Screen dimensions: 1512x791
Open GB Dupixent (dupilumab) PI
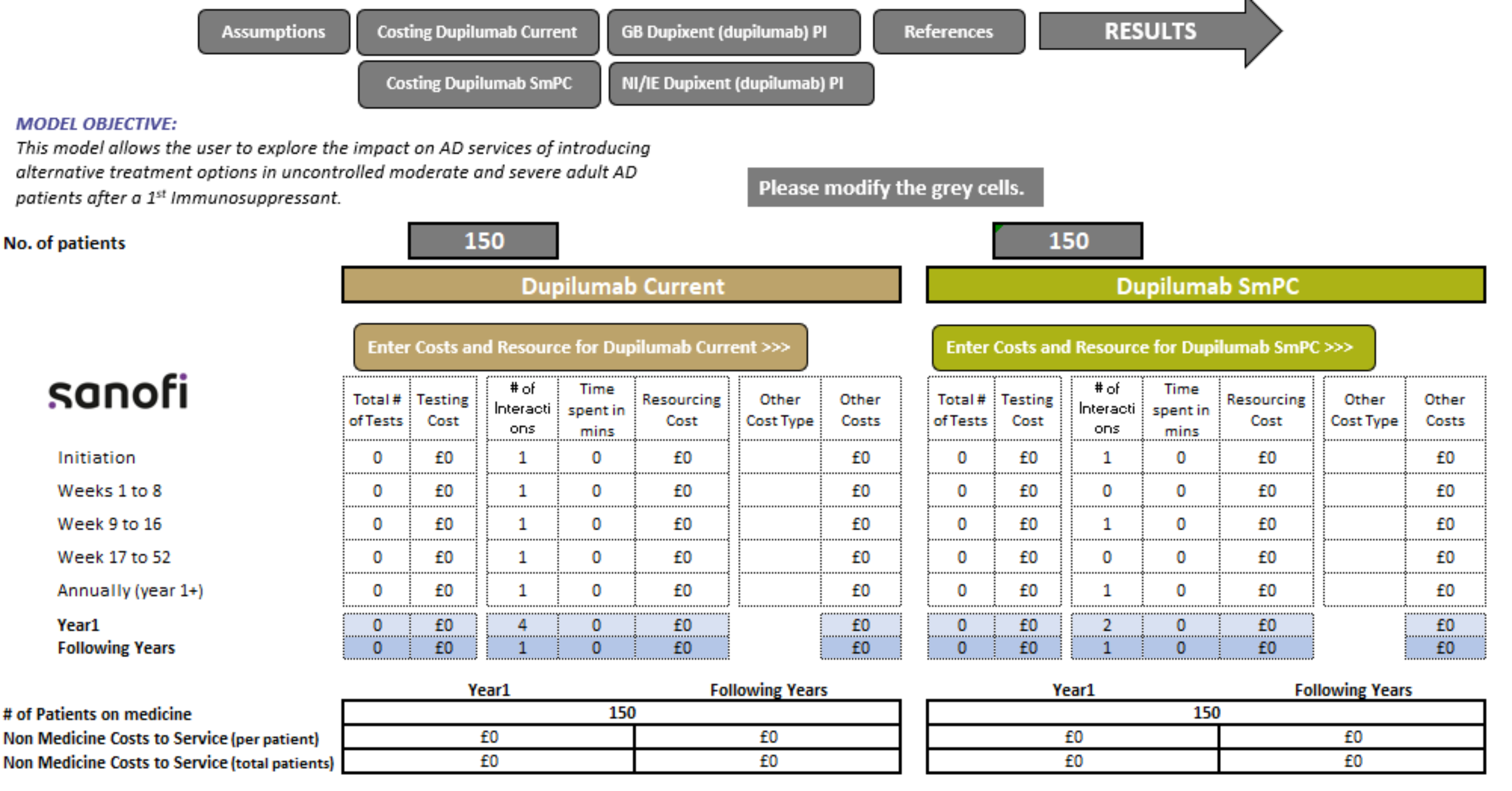(x=734, y=32)
